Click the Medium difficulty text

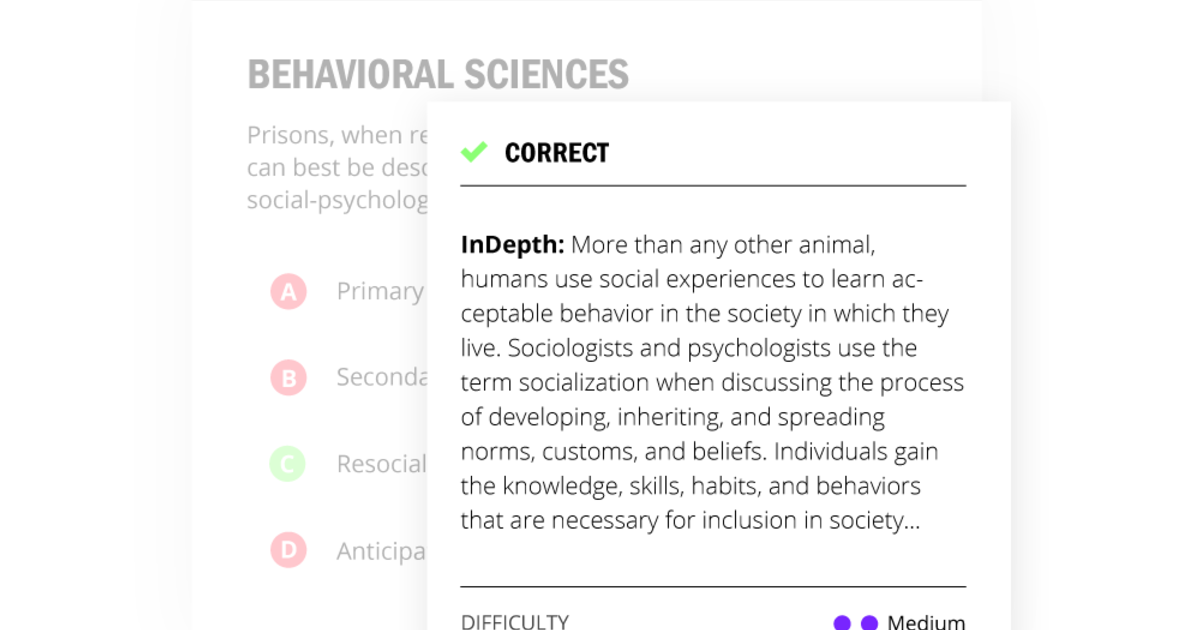tap(926, 622)
